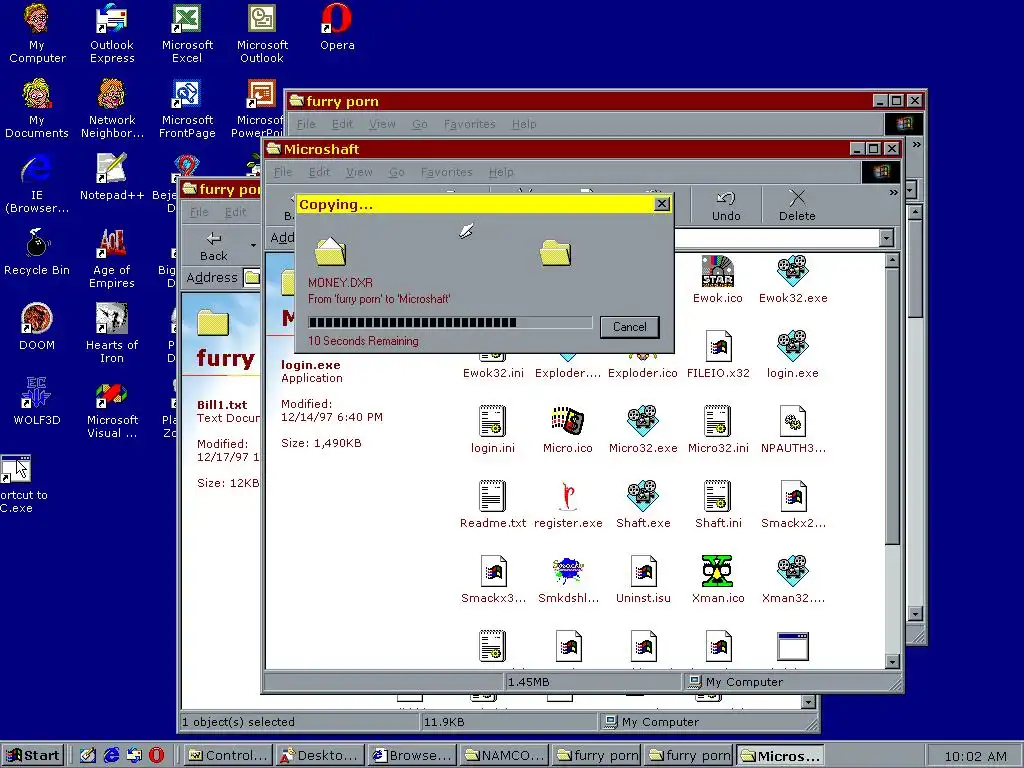This screenshot has width=1024, height=768.
Task: Select Smkdshl file icon
Action: 568,580
